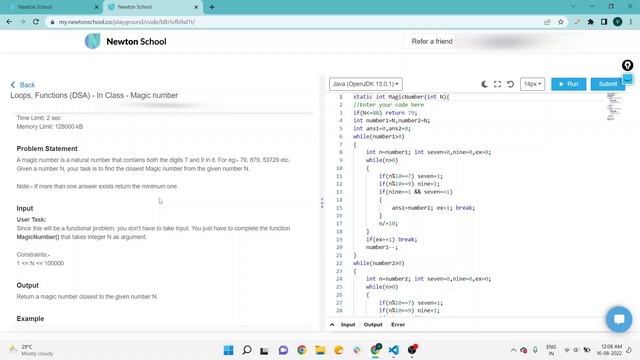Click the microphone icon in system tray
640x360 pixels.
[535, 350]
